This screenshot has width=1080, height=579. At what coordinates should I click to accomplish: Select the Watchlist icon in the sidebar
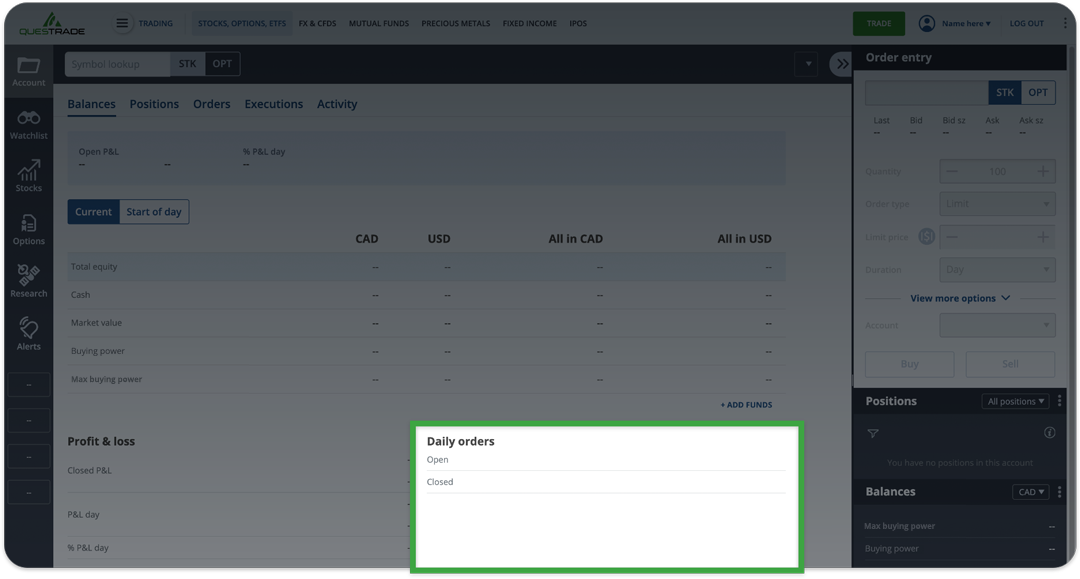click(28, 124)
